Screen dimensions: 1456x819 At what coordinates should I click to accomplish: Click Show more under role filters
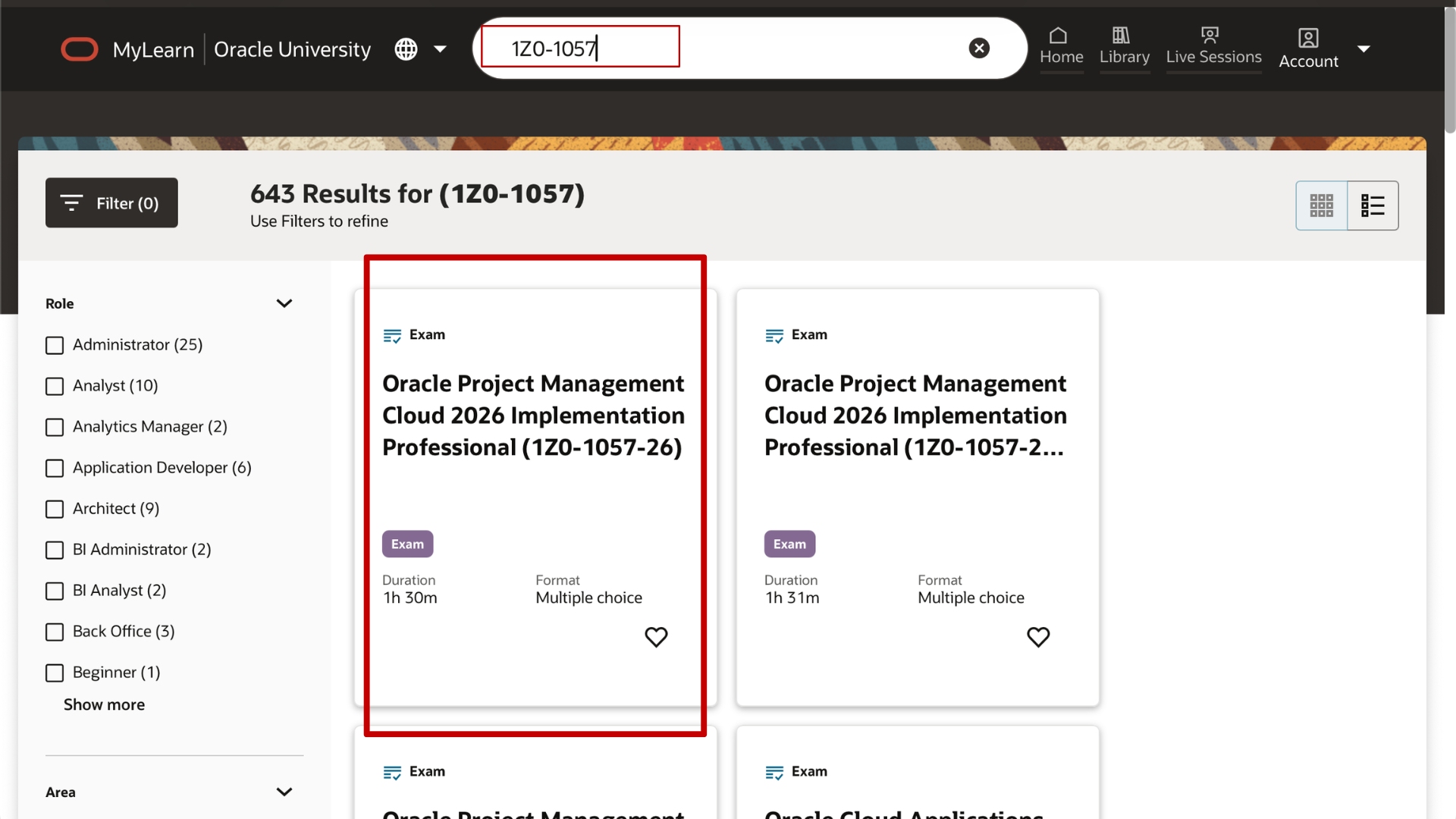[x=104, y=704]
